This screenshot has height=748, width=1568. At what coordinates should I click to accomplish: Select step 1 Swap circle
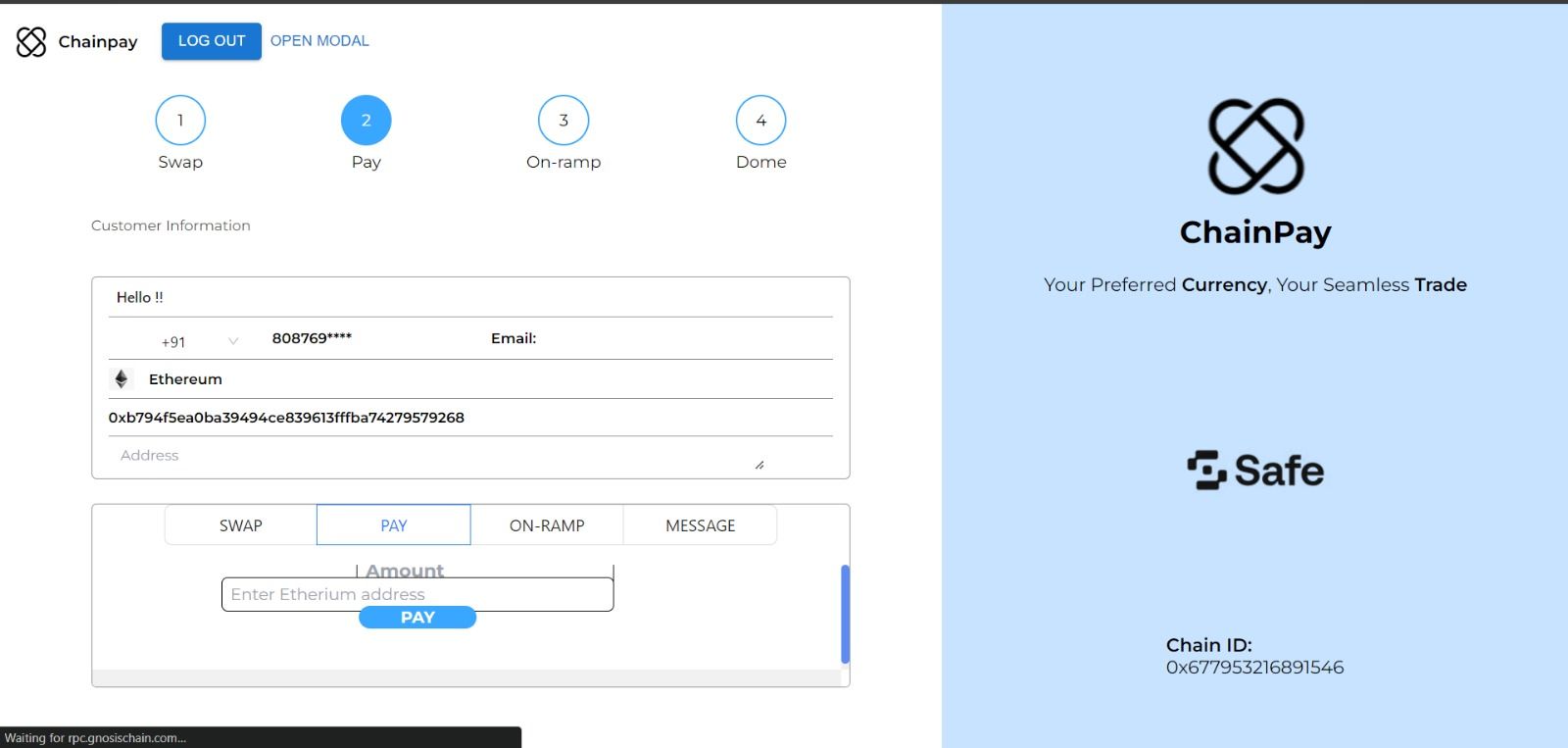tap(180, 121)
